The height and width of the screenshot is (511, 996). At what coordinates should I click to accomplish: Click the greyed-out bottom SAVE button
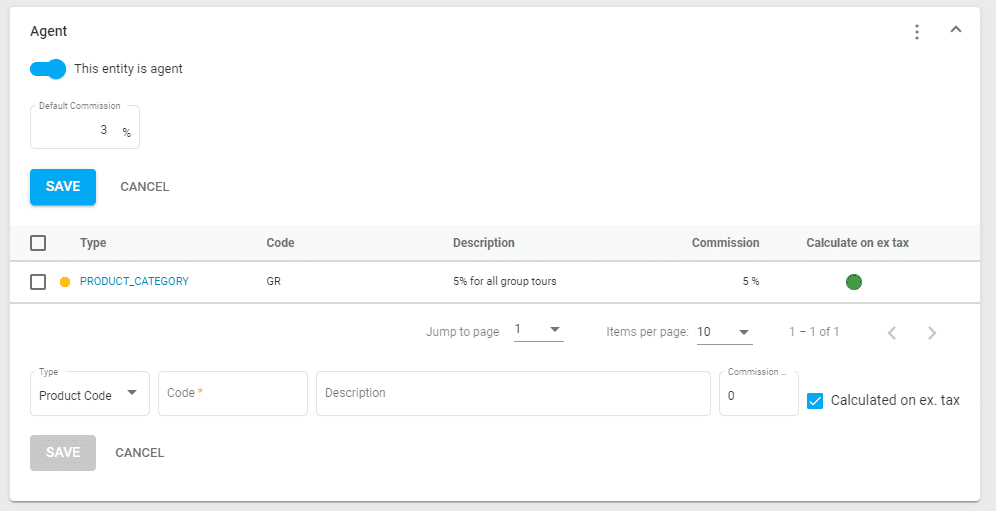tap(63, 453)
